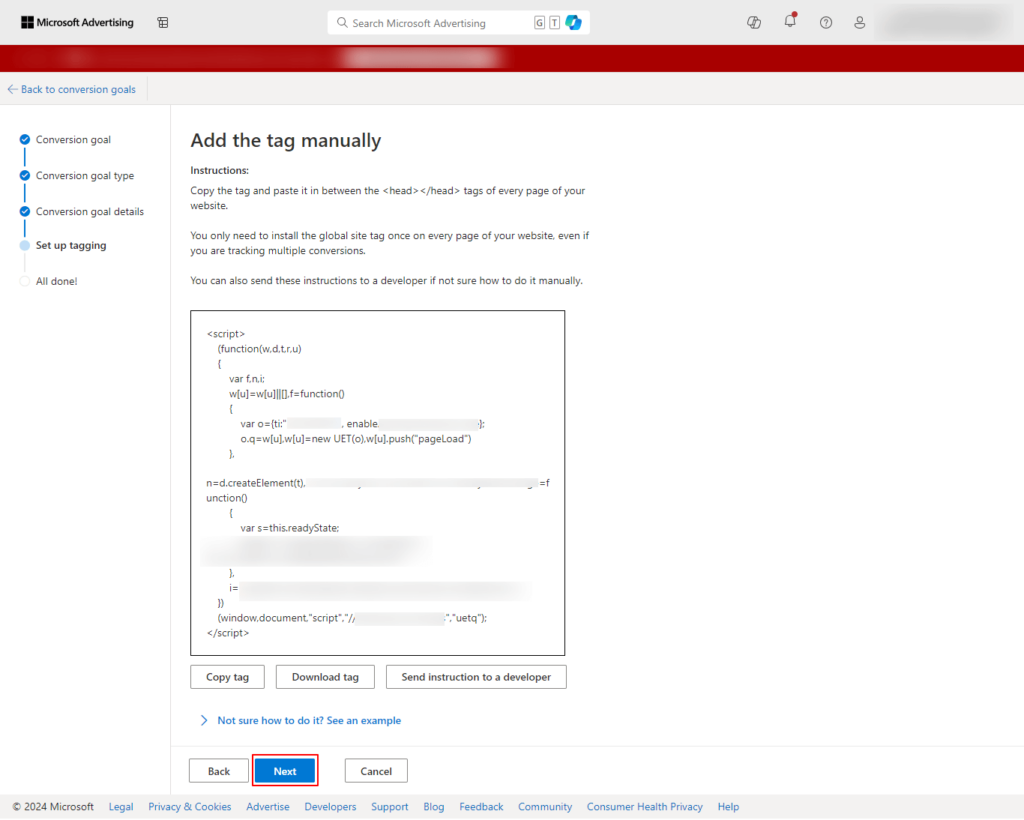Viewport: 1024px width, 820px height.
Task: Select the Conversion goal details step
Action: pos(90,211)
